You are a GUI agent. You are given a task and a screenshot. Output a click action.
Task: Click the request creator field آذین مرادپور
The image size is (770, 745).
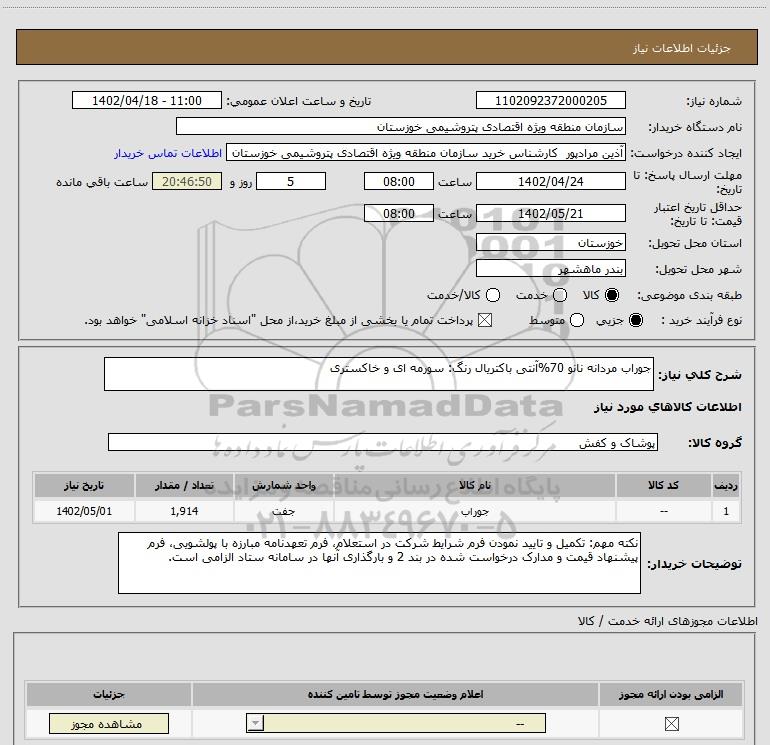pyautogui.click(x=426, y=153)
